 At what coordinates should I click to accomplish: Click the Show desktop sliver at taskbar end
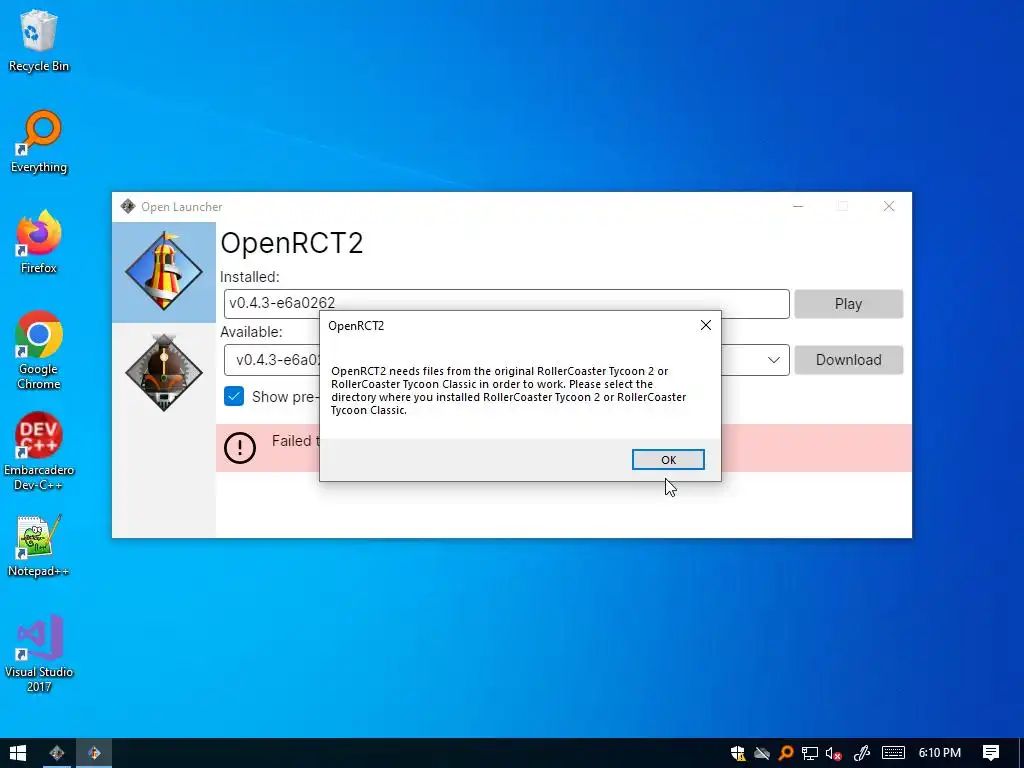[x=1021, y=753]
